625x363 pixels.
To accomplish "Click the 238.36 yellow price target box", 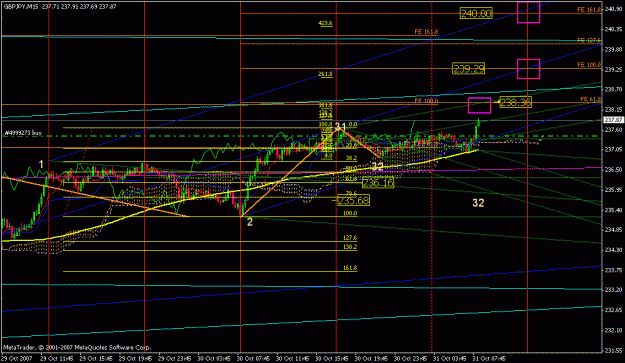I will point(515,102).
